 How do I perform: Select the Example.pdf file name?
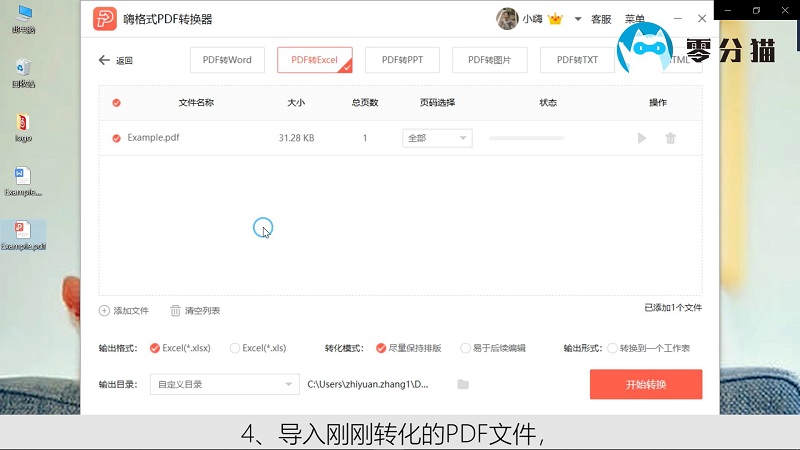[153, 138]
